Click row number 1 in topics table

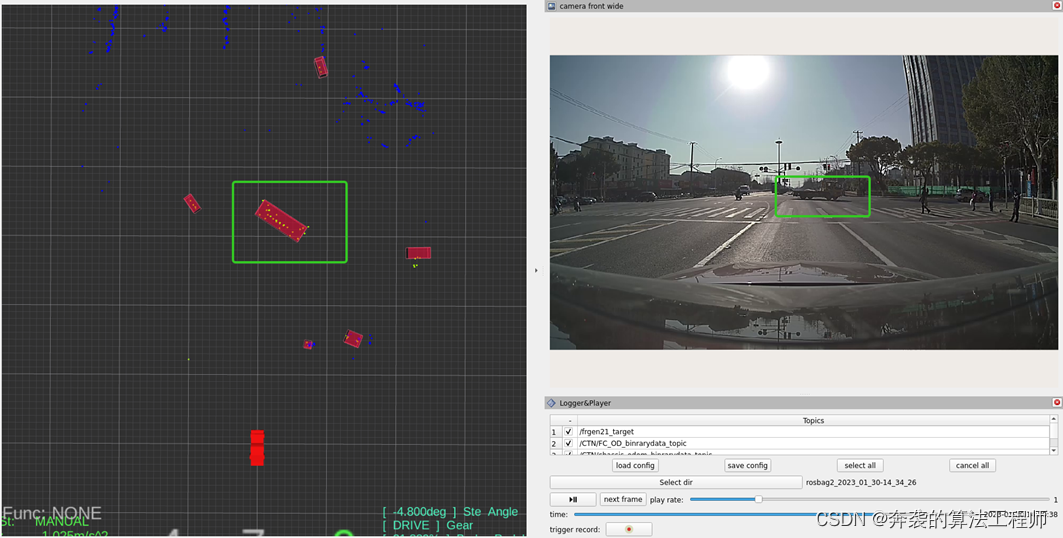[554, 432]
